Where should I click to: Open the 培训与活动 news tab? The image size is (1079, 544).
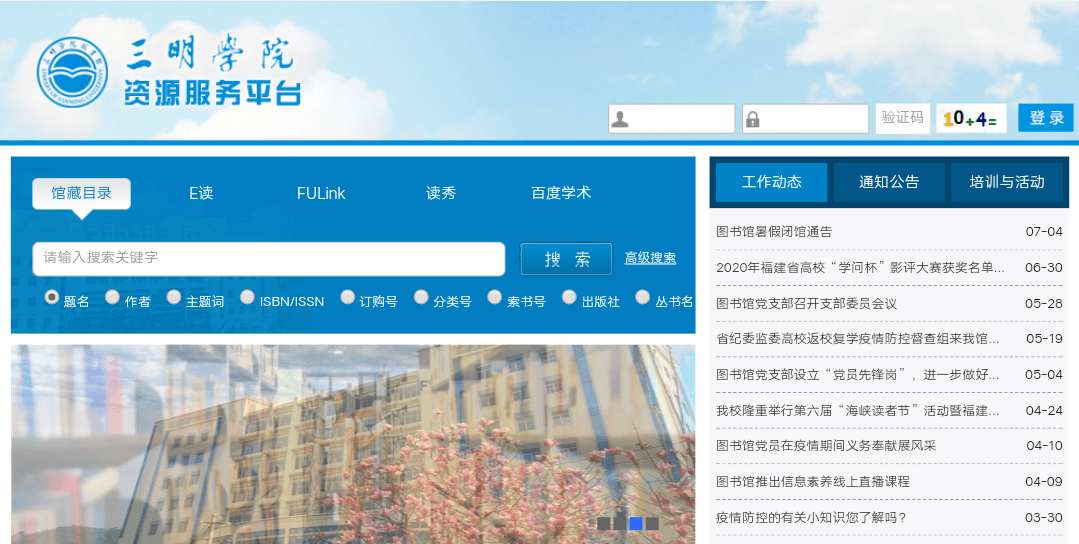coord(1007,182)
